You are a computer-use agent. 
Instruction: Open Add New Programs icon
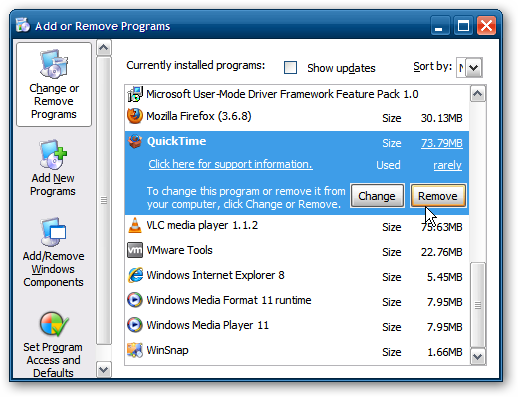53,154
